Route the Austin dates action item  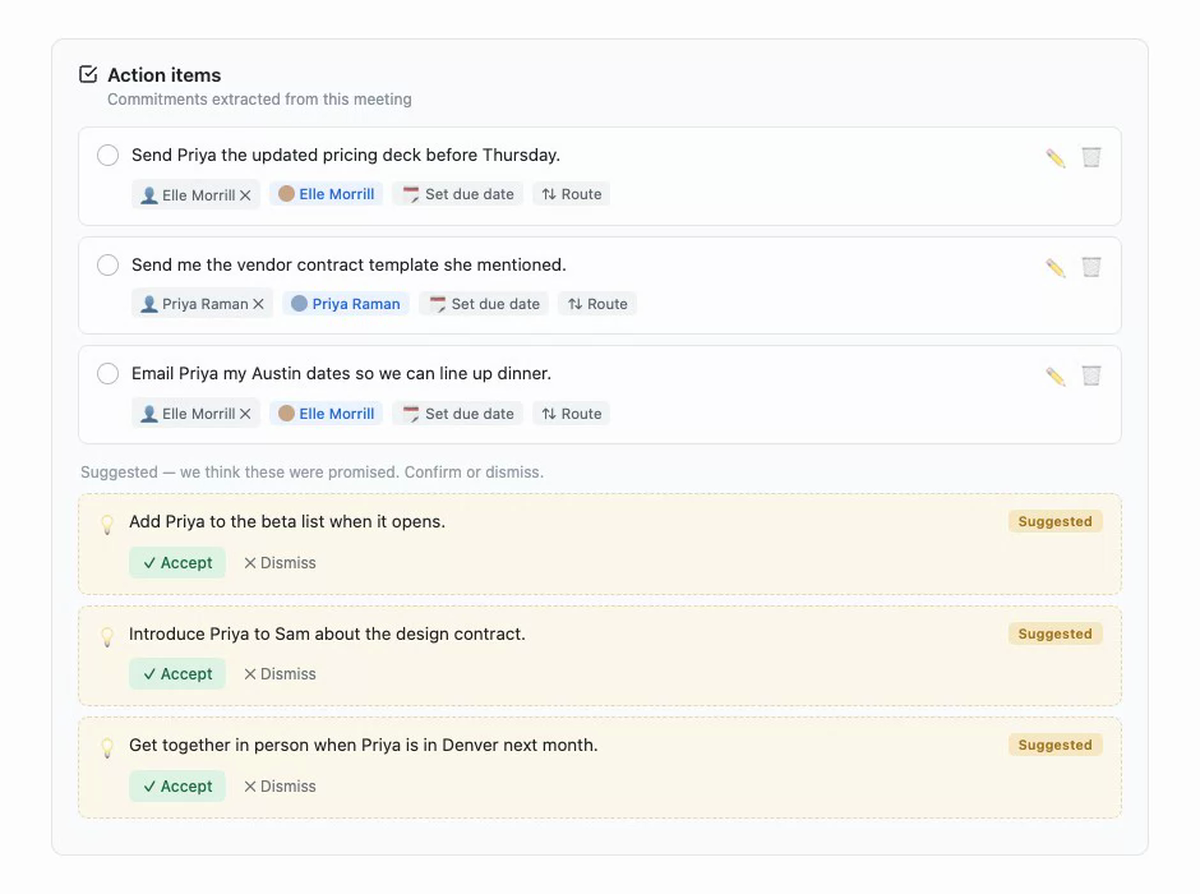[572, 413]
